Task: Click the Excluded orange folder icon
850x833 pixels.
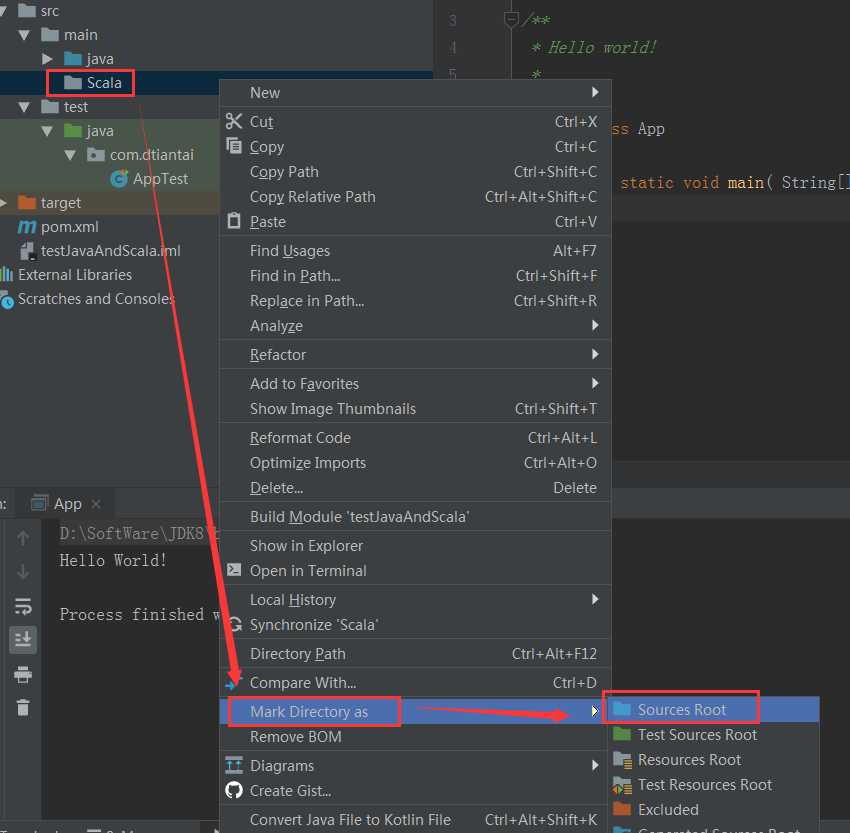Action: [622, 809]
